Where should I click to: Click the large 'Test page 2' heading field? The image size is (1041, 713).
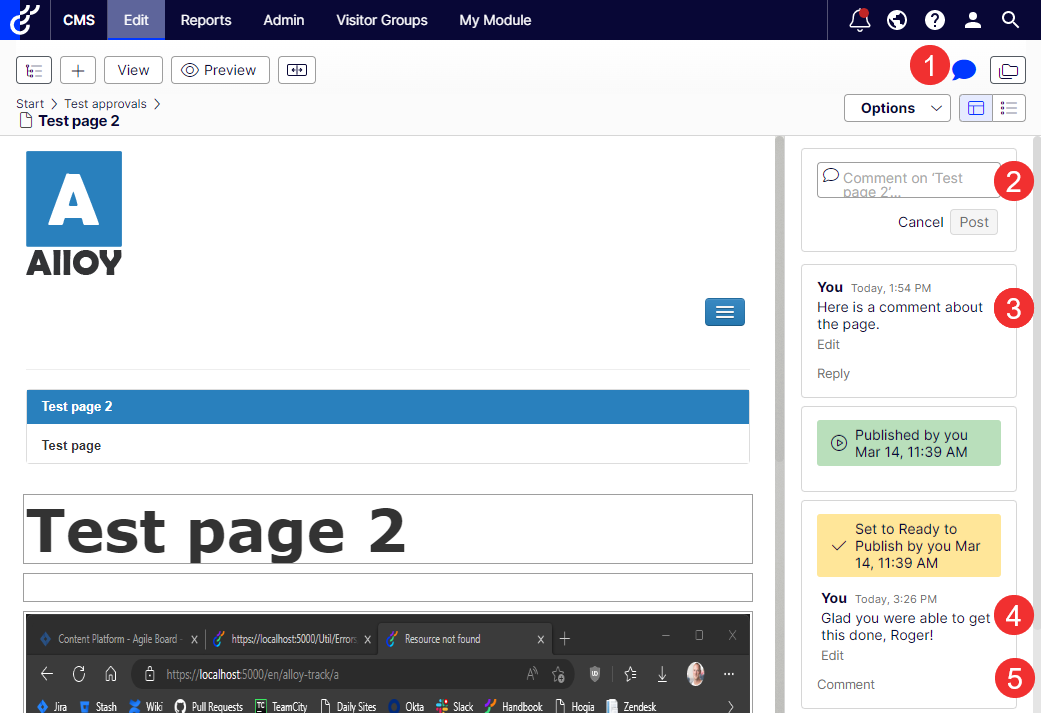[388, 529]
